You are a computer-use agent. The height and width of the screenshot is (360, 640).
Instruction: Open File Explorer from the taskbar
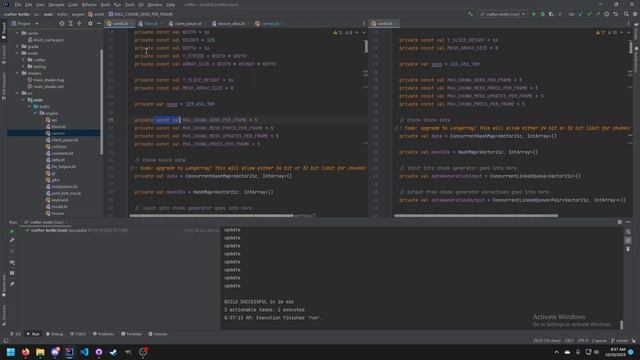(x=40, y=352)
